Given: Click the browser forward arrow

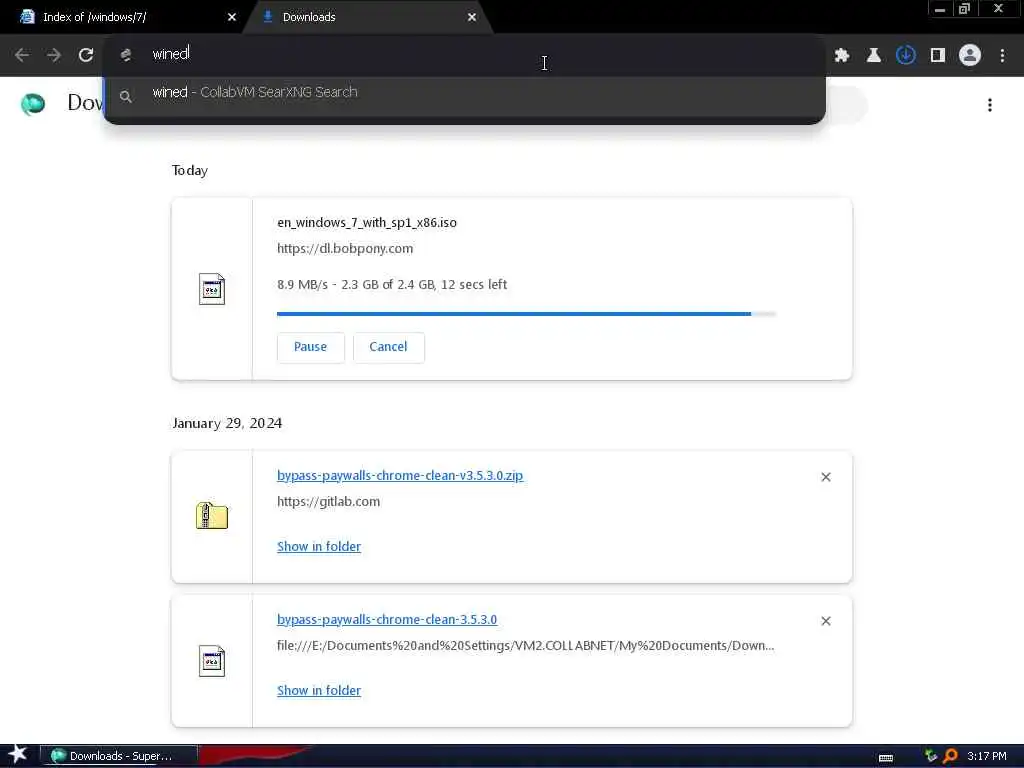Looking at the screenshot, I should (x=54, y=56).
